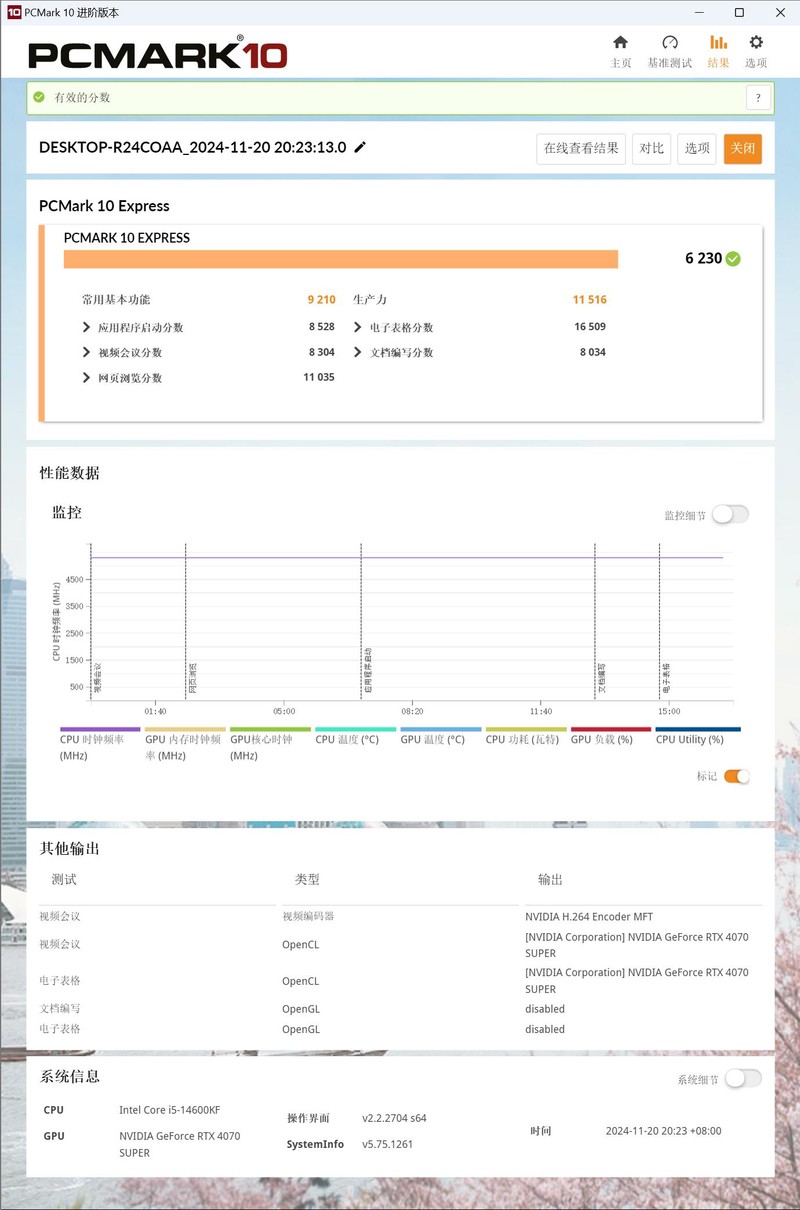The image size is (800, 1210).
Task: Click the Productivity score 11 516
Action: click(589, 299)
